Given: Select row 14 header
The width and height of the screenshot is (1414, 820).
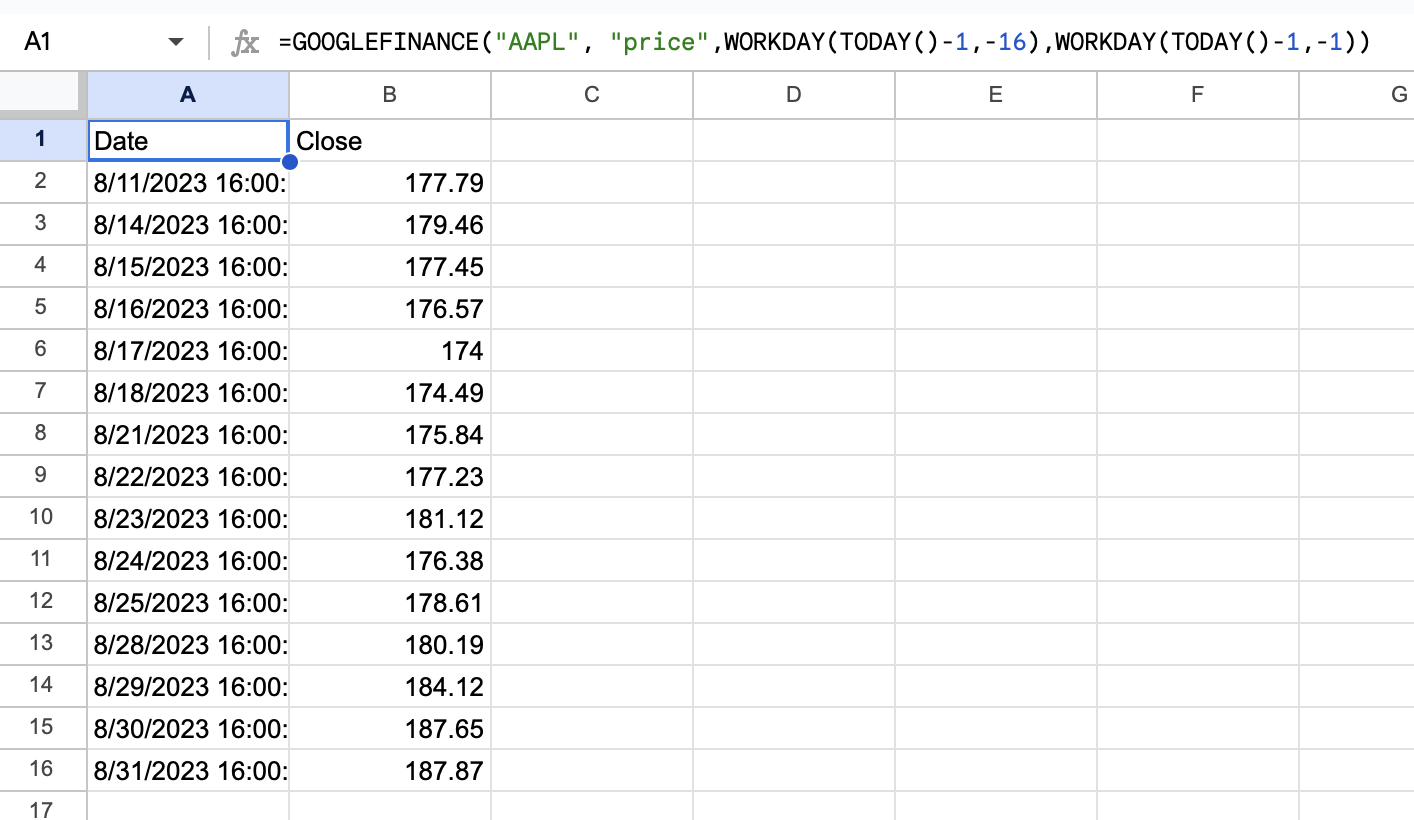Looking at the screenshot, I should click(43, 686).
